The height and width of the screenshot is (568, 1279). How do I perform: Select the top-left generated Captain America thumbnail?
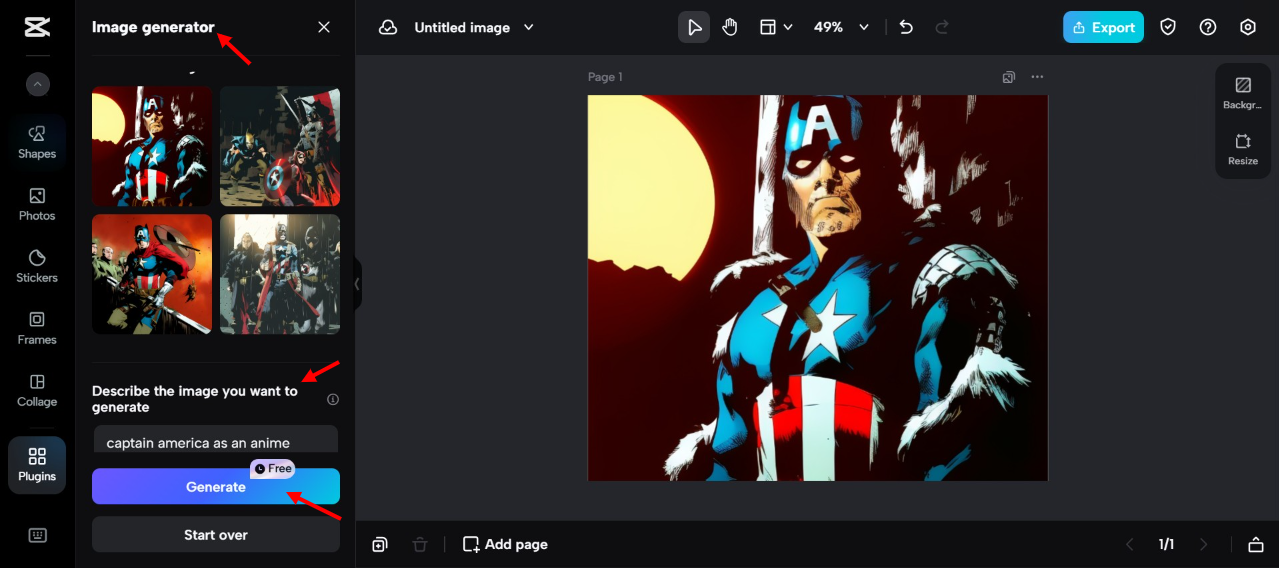152,146
